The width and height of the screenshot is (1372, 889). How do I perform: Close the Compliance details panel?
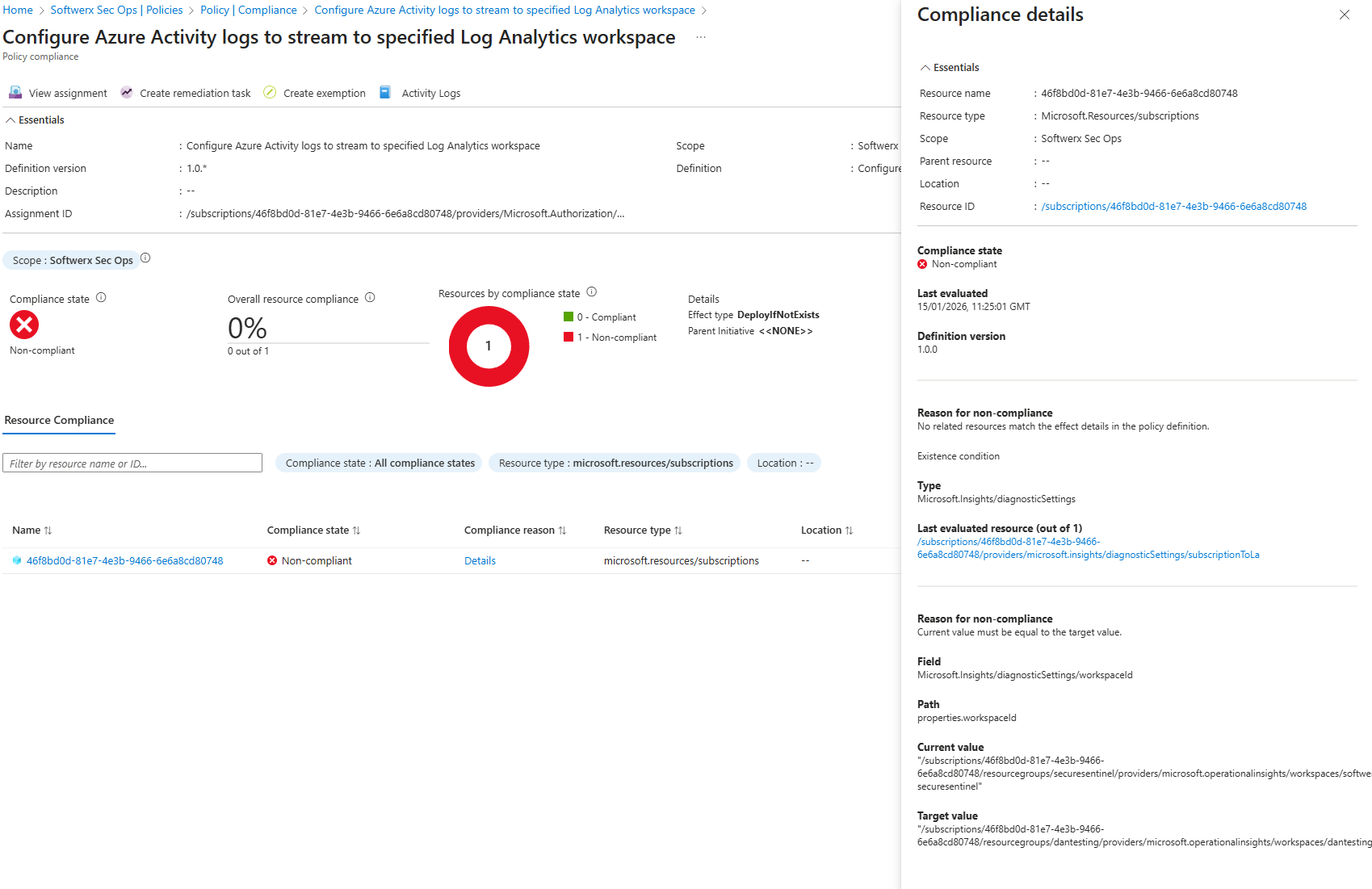pyautogui.click(x=1344, y=15)
